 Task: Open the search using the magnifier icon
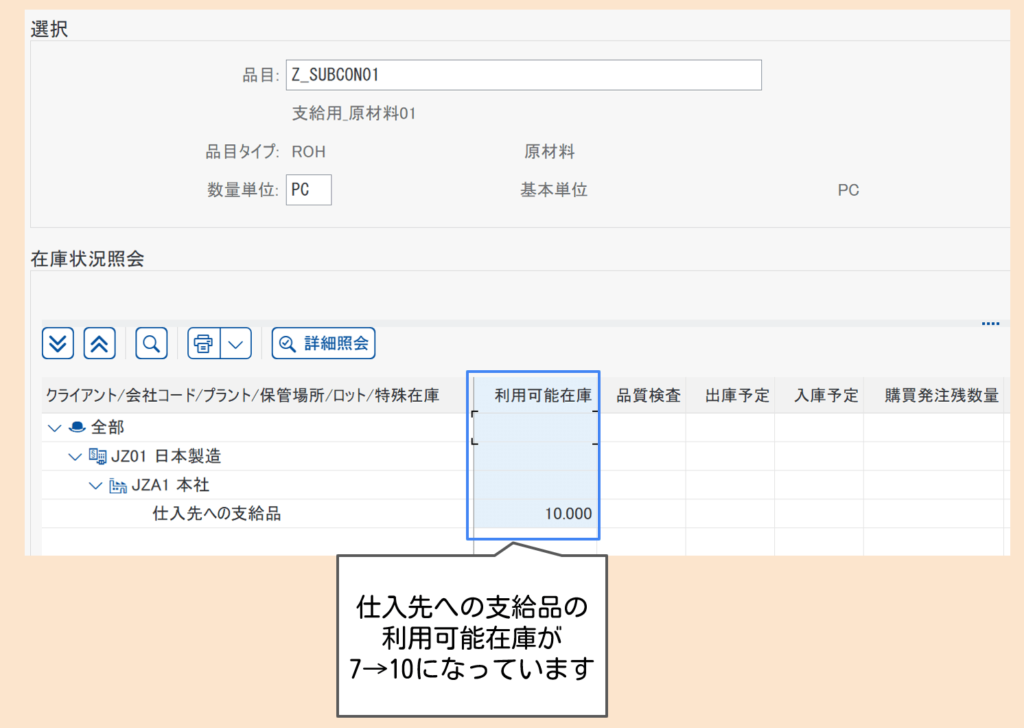(x=151, y=343)
